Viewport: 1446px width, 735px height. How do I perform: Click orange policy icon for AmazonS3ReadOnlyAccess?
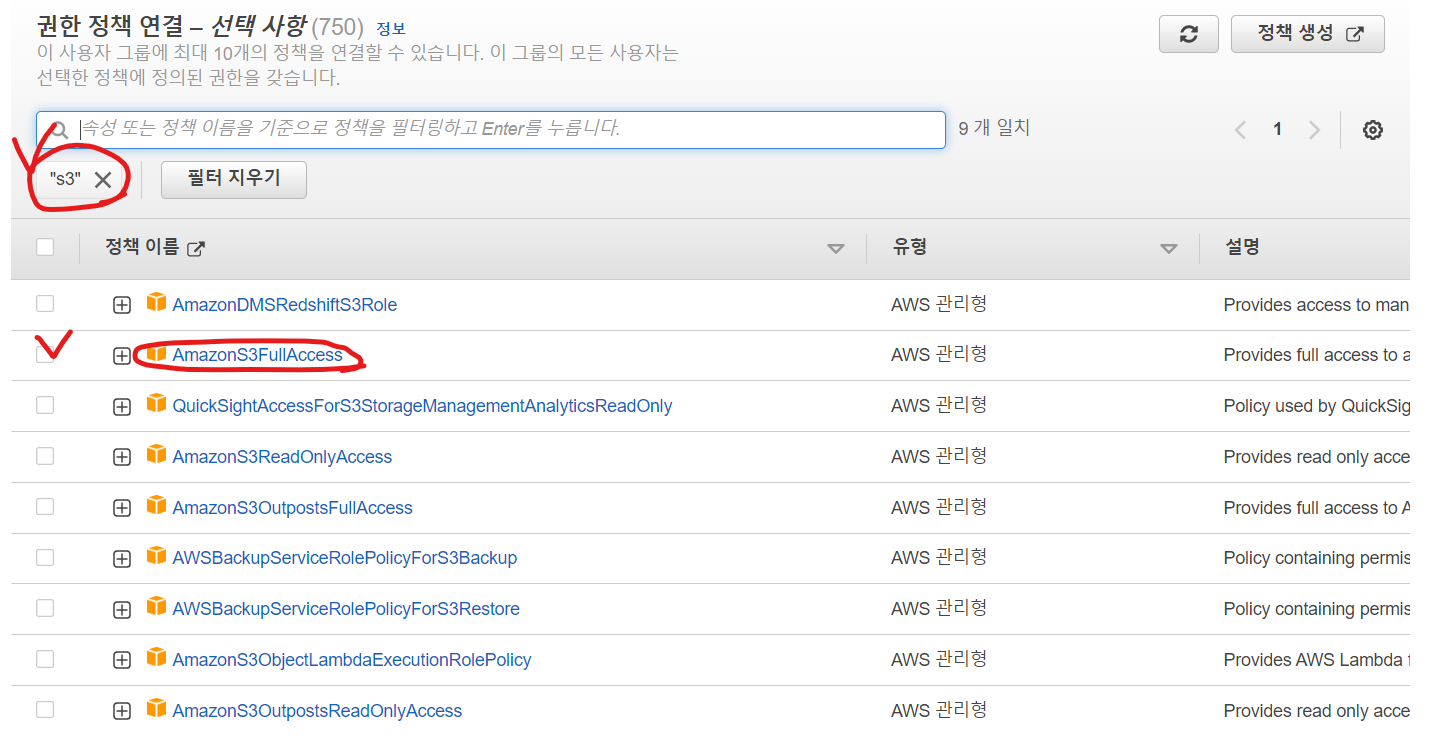(x=156, y=454)
